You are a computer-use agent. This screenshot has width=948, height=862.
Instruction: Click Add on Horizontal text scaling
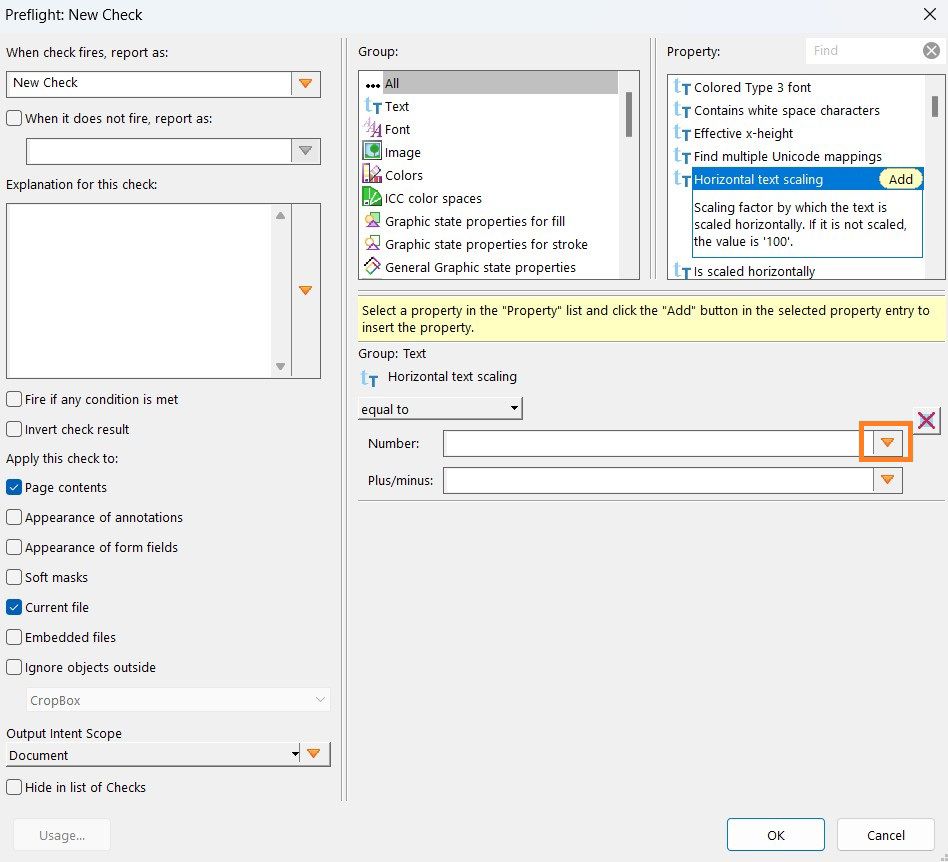(900, 180)
